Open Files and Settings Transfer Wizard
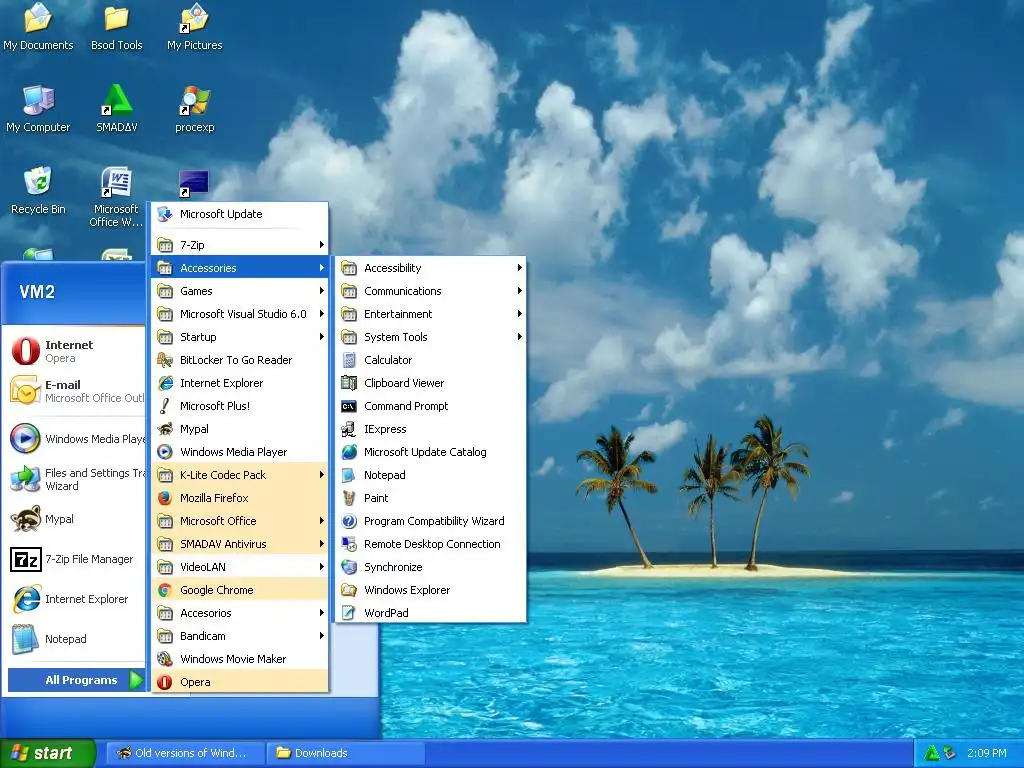1024x768 pixels. 76,479
